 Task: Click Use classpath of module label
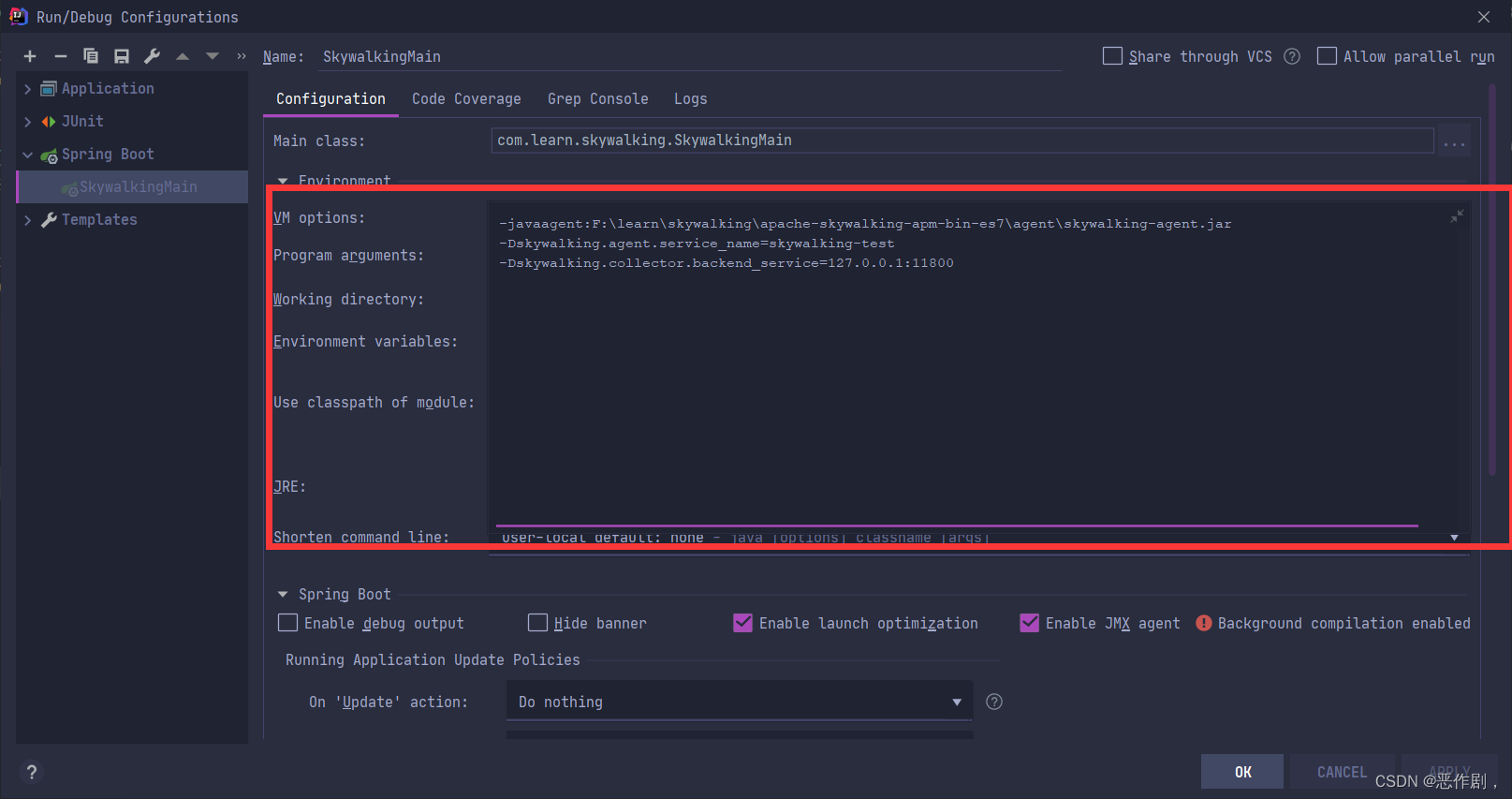tap(374, 403)
